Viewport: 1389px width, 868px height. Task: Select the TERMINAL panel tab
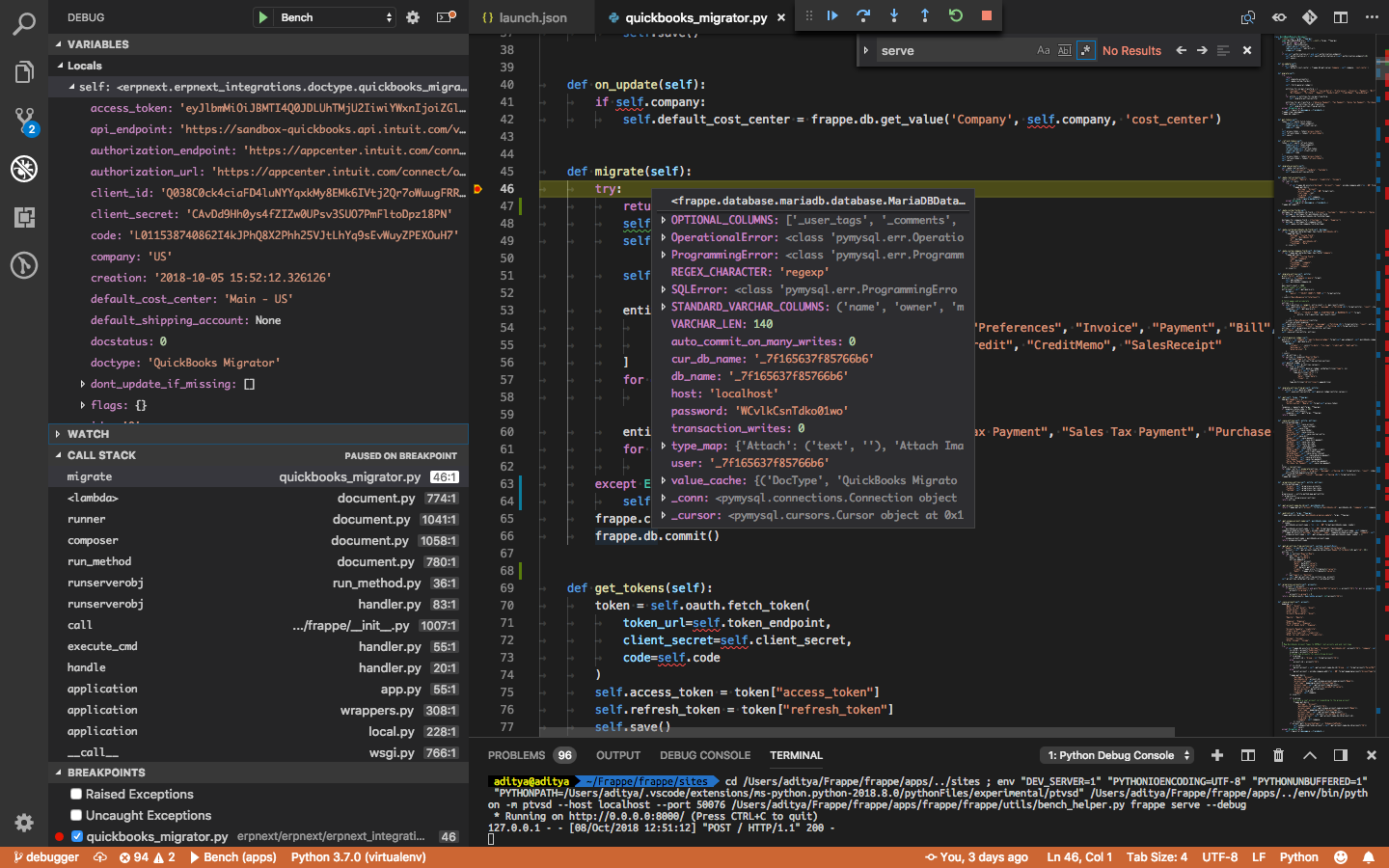coord(796,755)
